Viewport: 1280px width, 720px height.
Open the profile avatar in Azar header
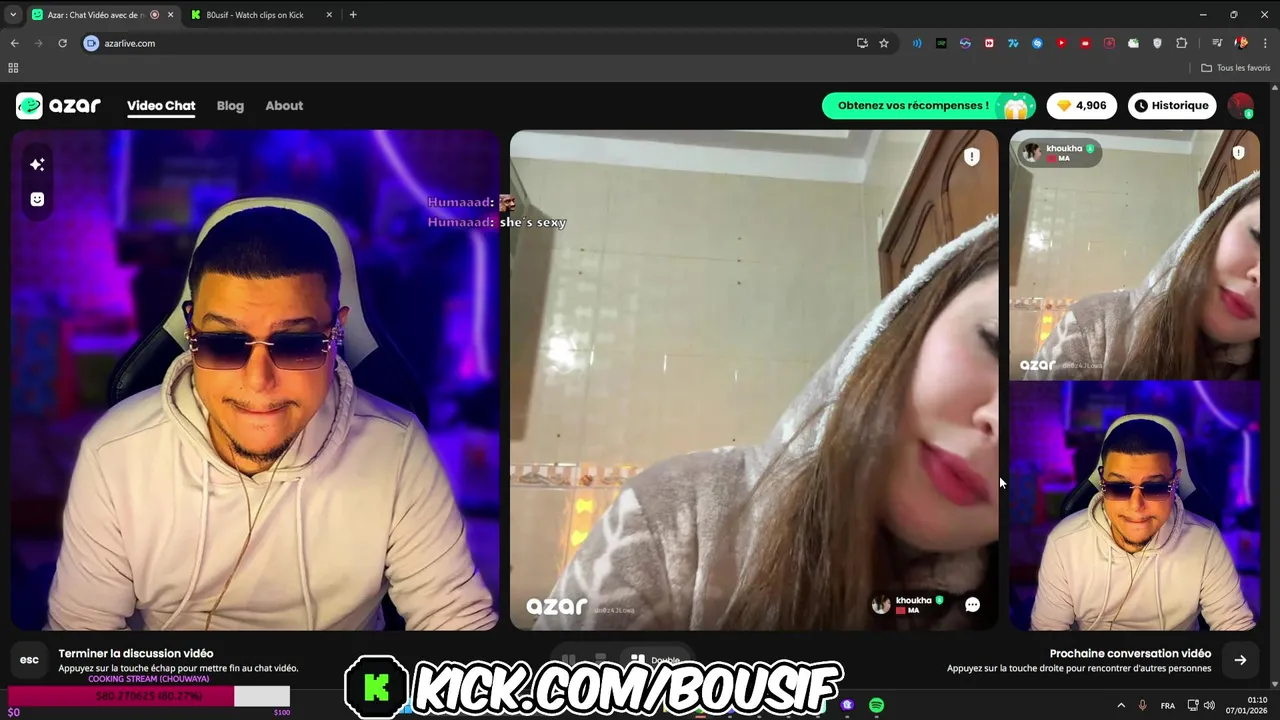(x=1240, y=105)
